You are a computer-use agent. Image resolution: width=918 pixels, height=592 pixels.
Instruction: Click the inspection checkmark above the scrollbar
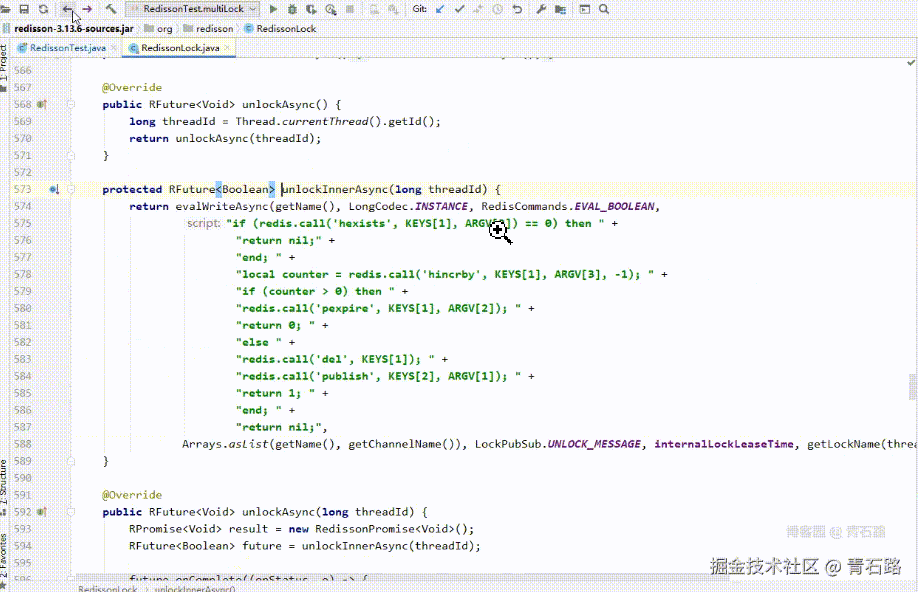[x=910, y=63]
